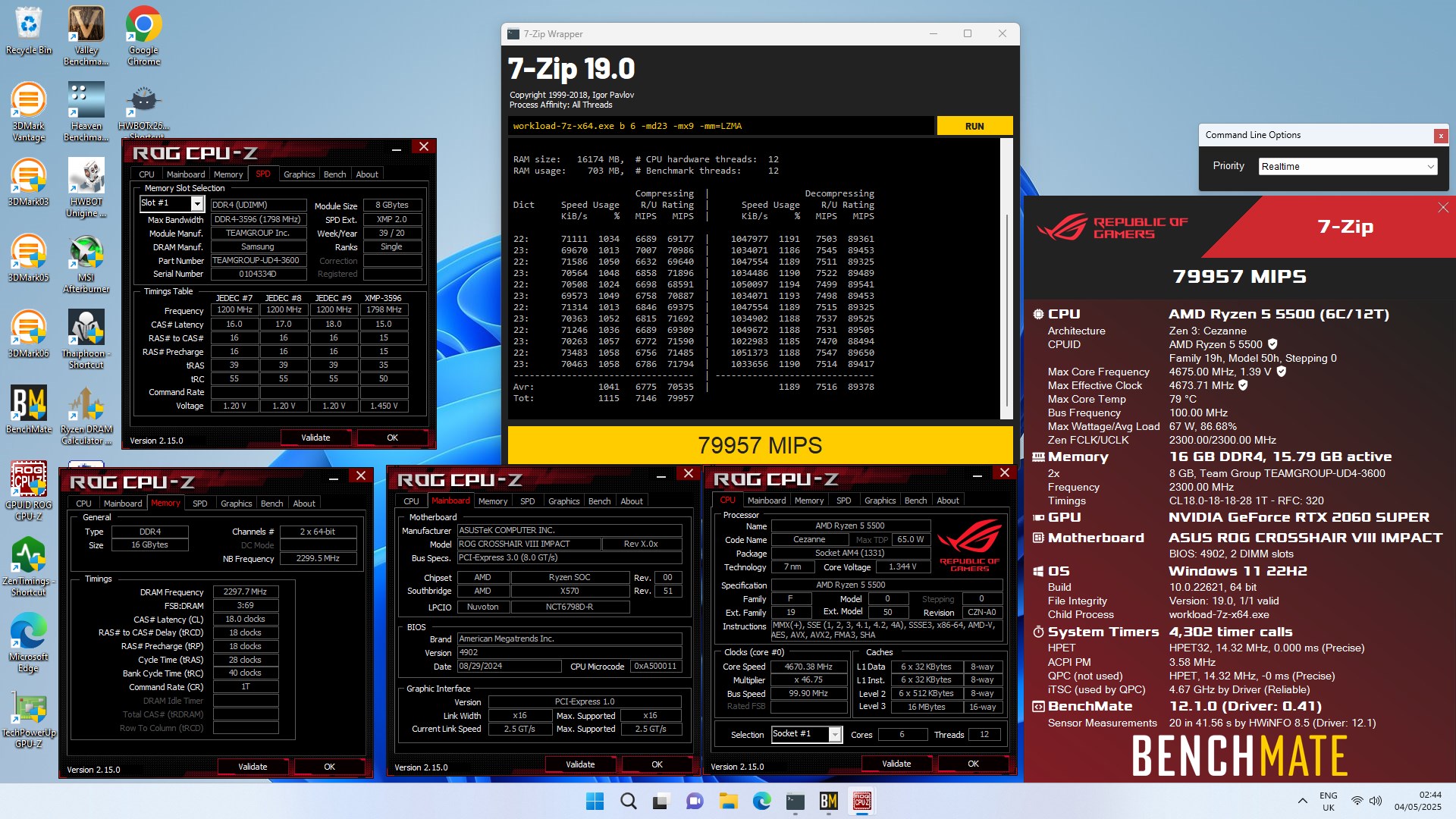This screenshot has width=1456, height=819.
Task: Open 3DMark06 desktop icon
Action: (28, 334)
